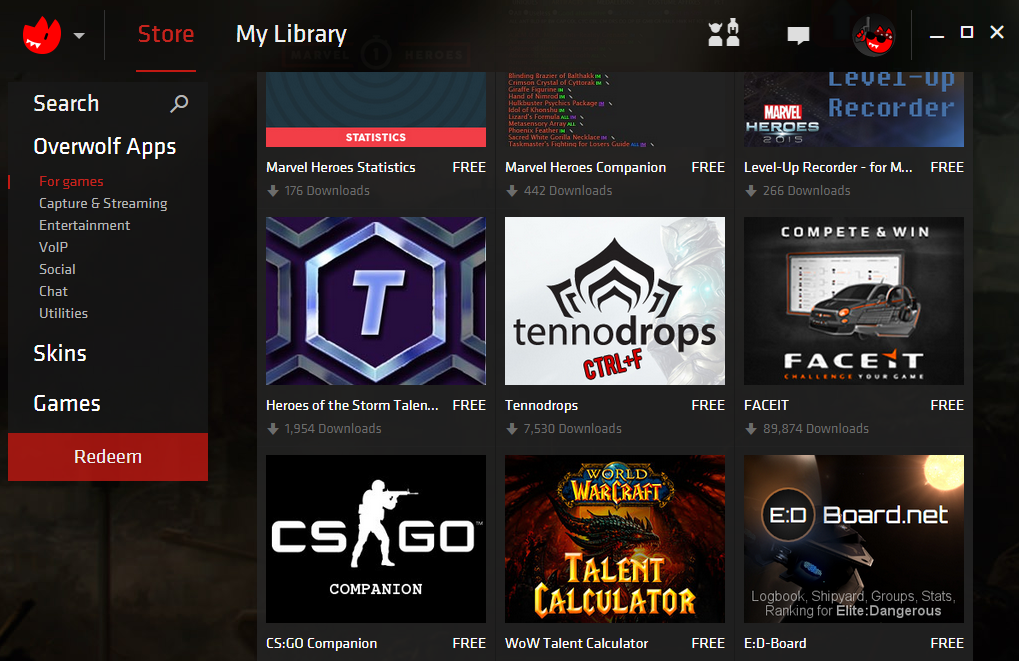
Task: Click download arrow beside 7,530 Downloads
Action: click(x=512, y=429)
